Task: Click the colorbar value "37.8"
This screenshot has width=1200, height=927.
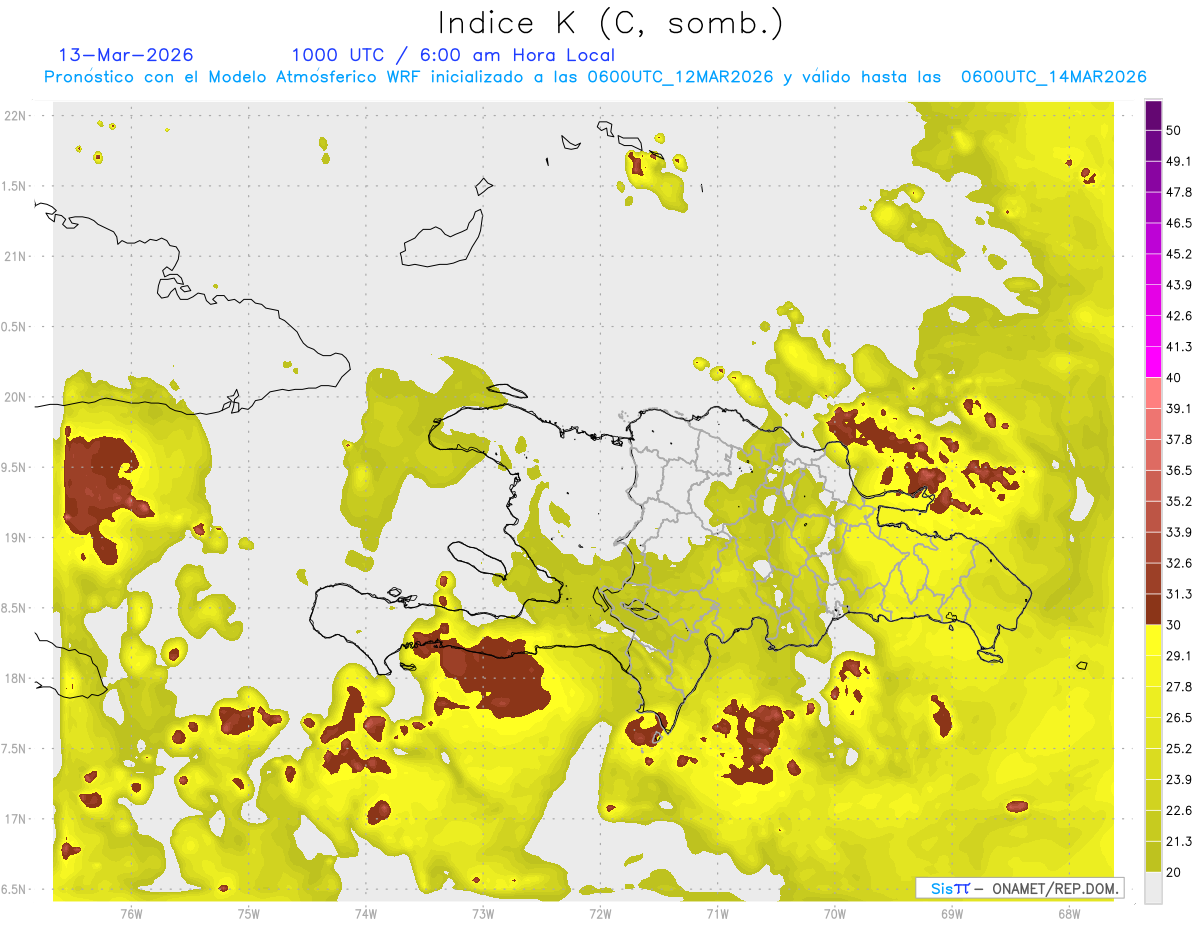Action: pyautogui.click(x=1180, y=439)
